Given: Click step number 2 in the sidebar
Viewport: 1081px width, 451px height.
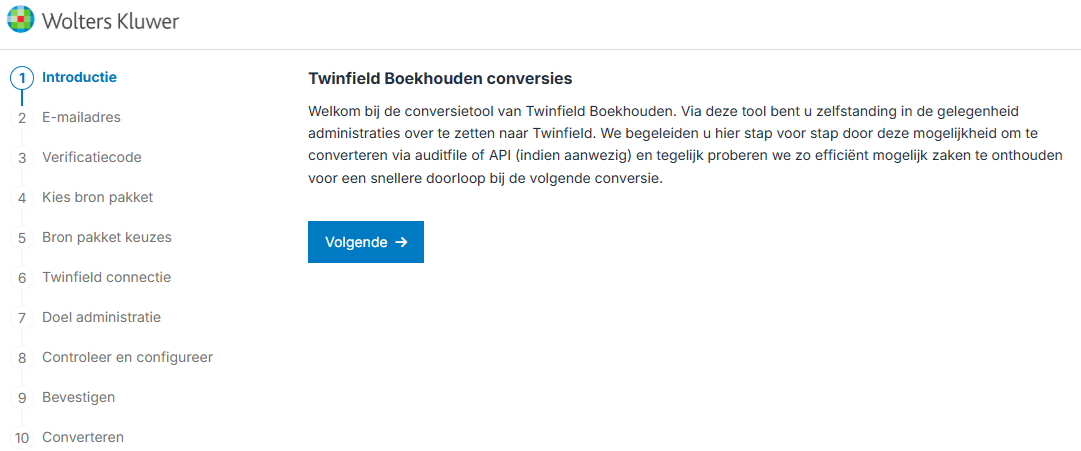Looking at the screenshot, I should point(22,118).
